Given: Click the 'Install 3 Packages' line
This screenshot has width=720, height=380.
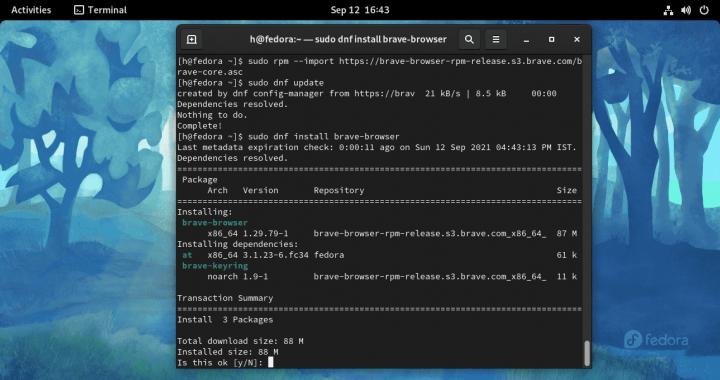Looking at the screenshot, I should (x=225, y=319).
